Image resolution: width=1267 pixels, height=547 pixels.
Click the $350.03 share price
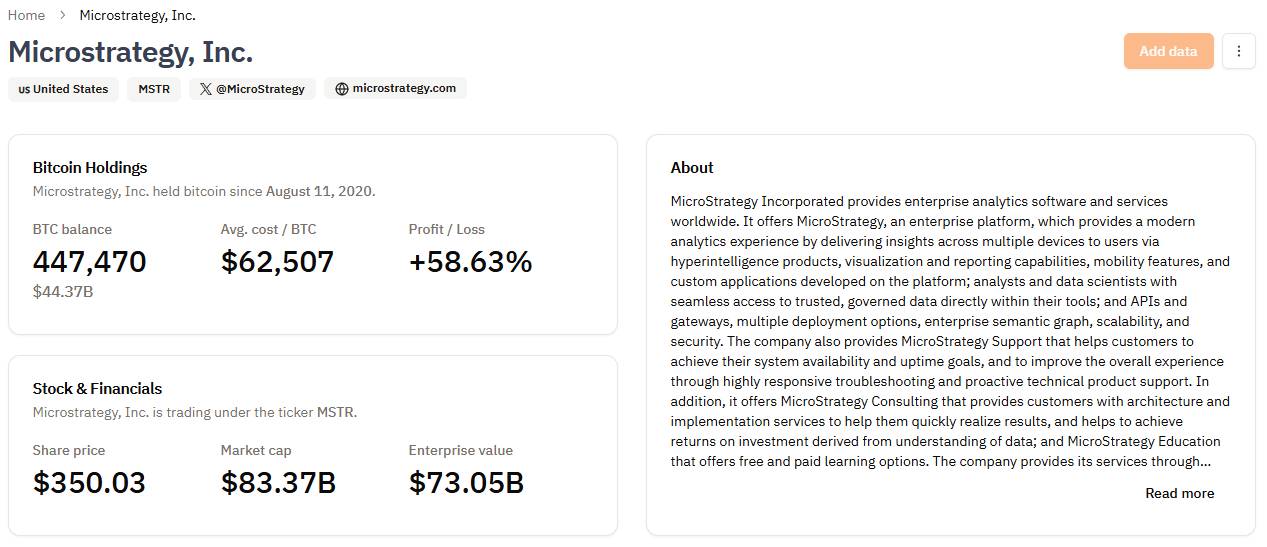point(89,483)
